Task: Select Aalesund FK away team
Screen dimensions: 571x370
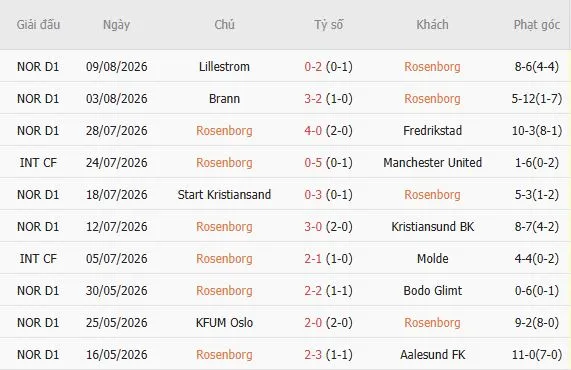Action: click(x=433, y=355)
